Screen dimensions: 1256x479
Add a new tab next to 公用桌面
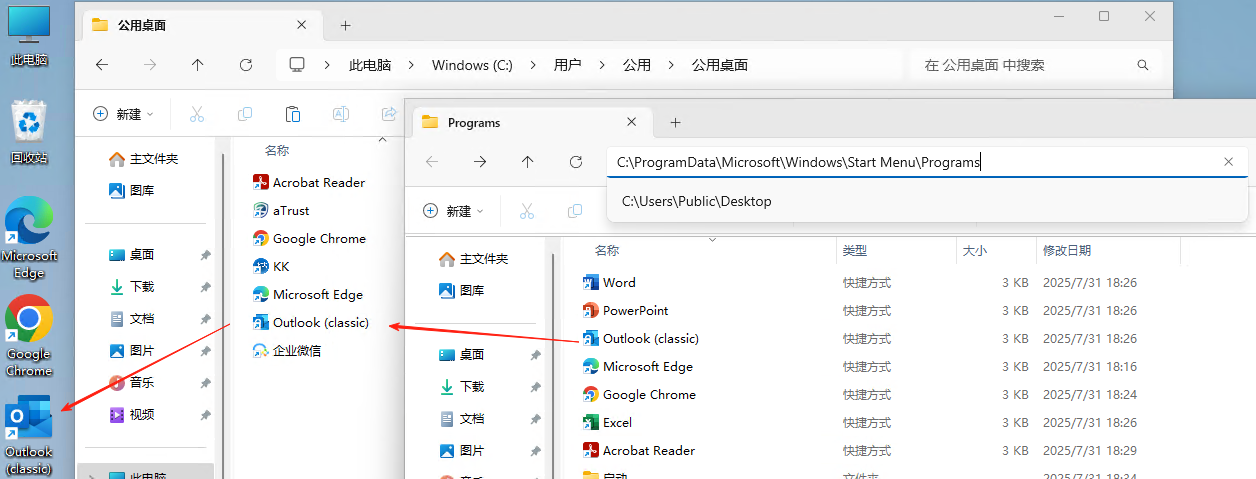pos(346,26)
